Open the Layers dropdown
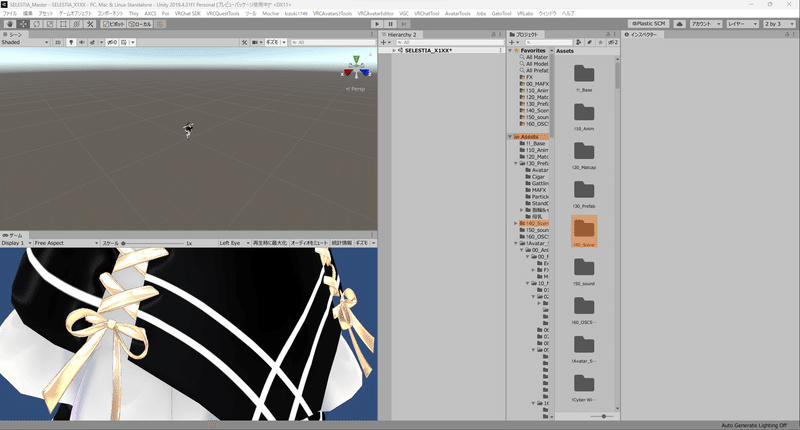This screenshot has width=800, height=430. (742, 24)
